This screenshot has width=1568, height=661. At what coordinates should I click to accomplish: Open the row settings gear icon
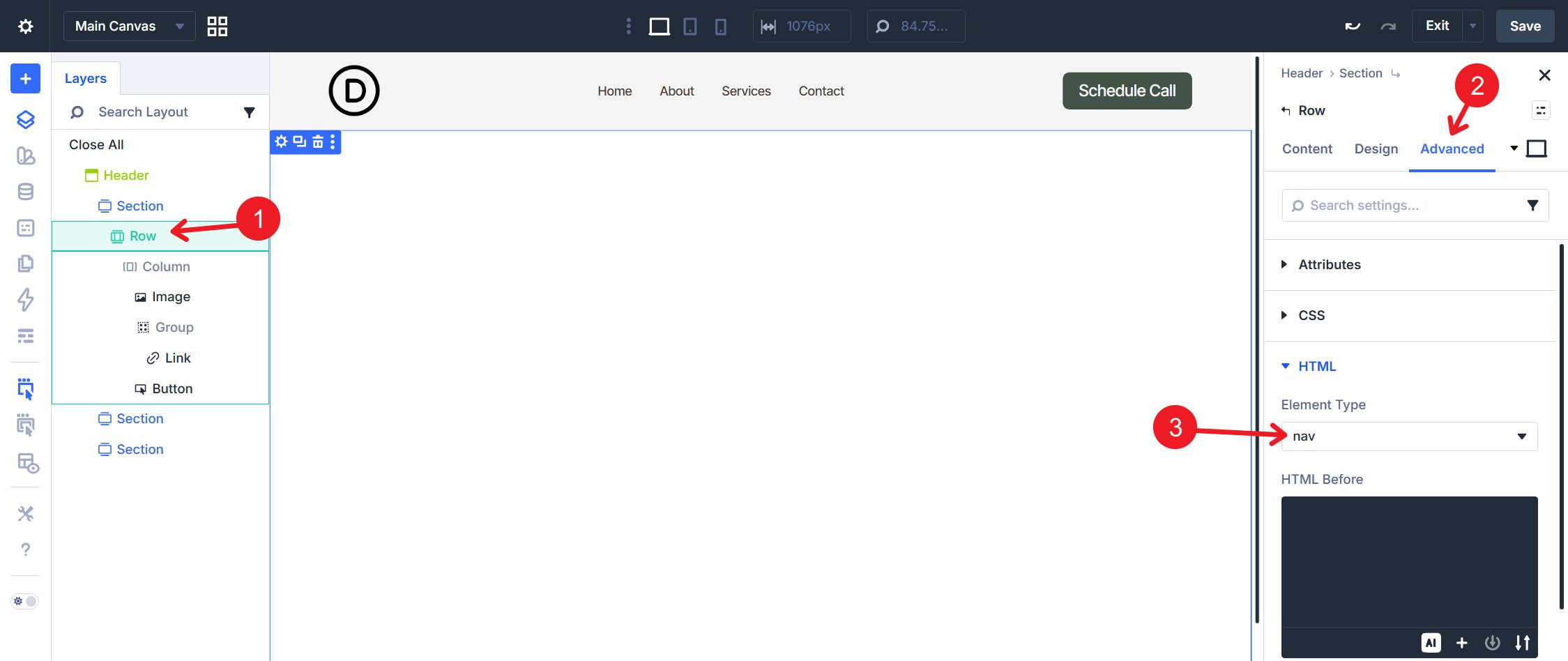pos(282,142)
